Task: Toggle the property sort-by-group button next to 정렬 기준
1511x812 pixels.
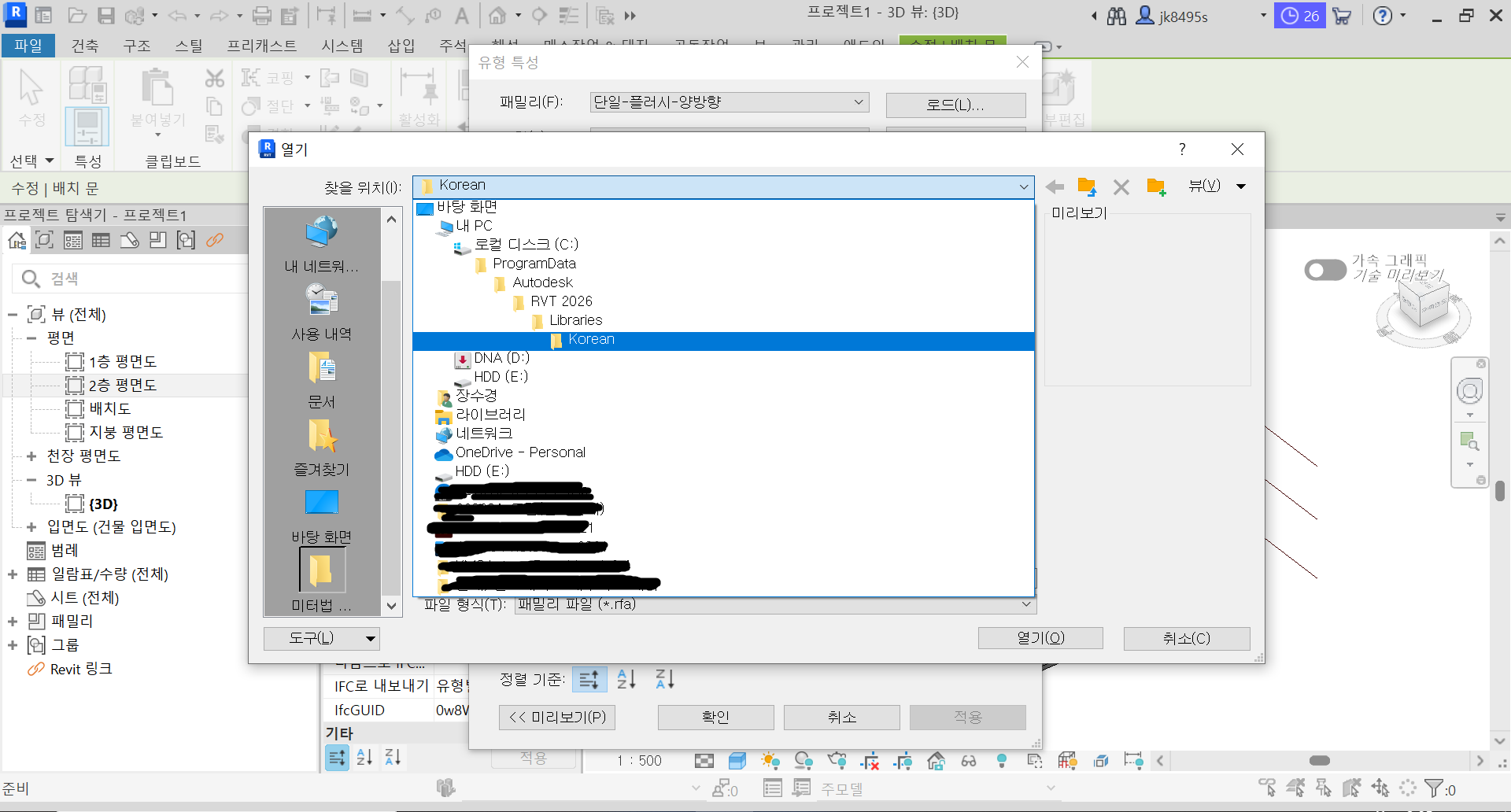Action: (589, 679)
